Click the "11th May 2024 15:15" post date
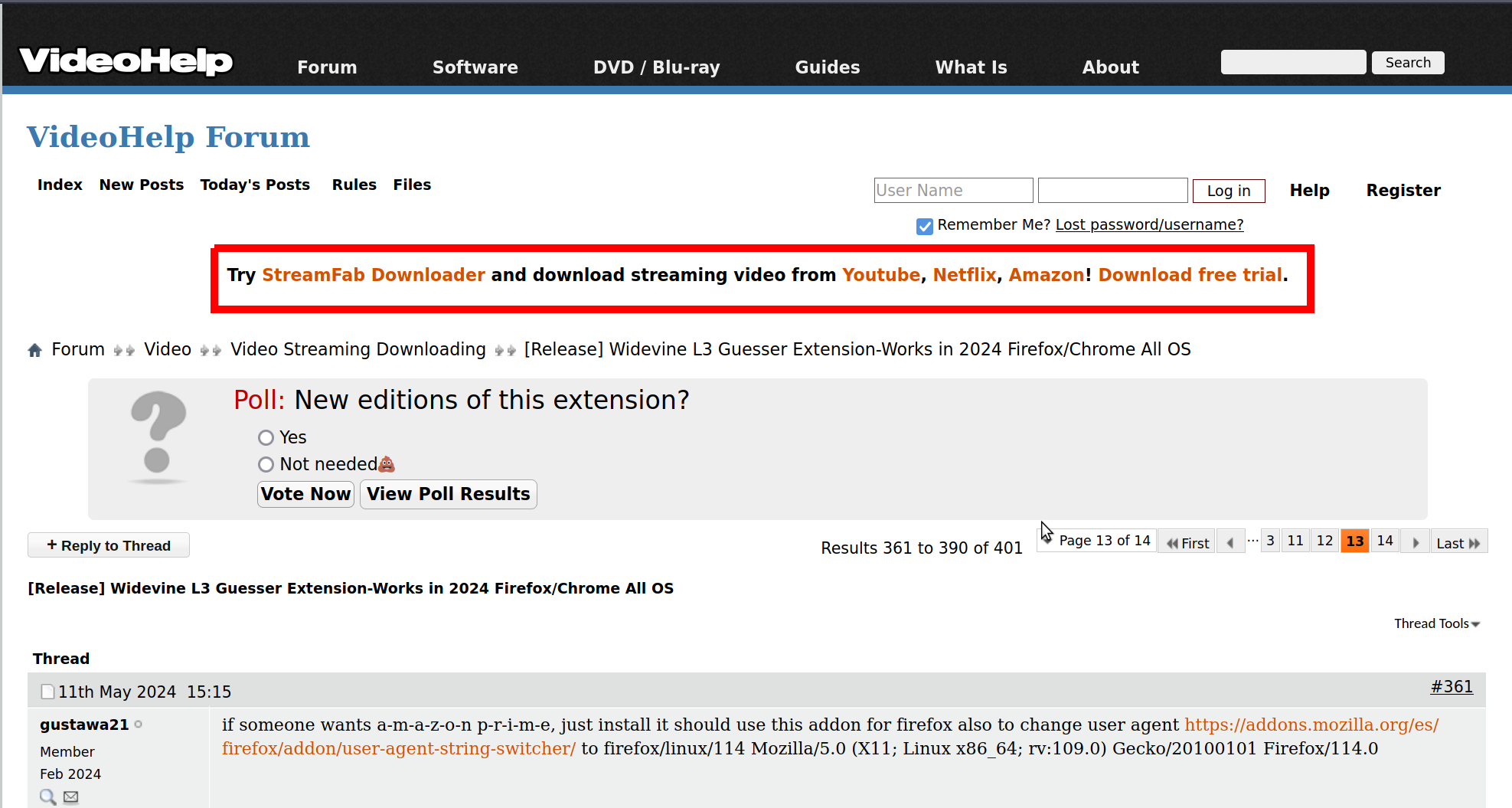 (x=145, y=692)
